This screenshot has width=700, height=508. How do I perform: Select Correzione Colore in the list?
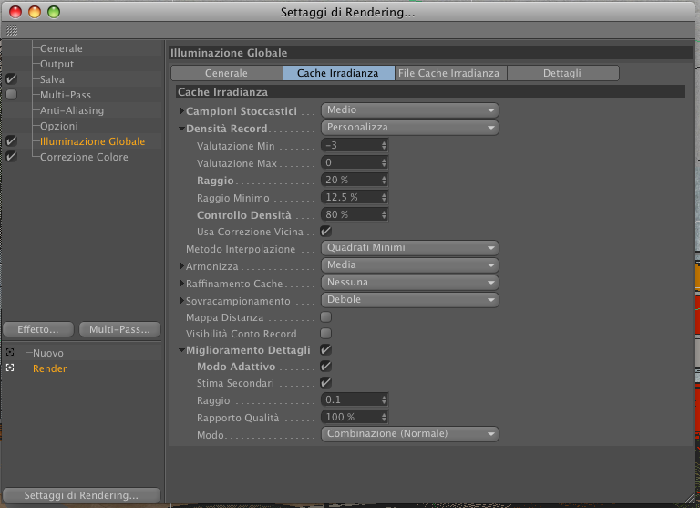point(84,157)
